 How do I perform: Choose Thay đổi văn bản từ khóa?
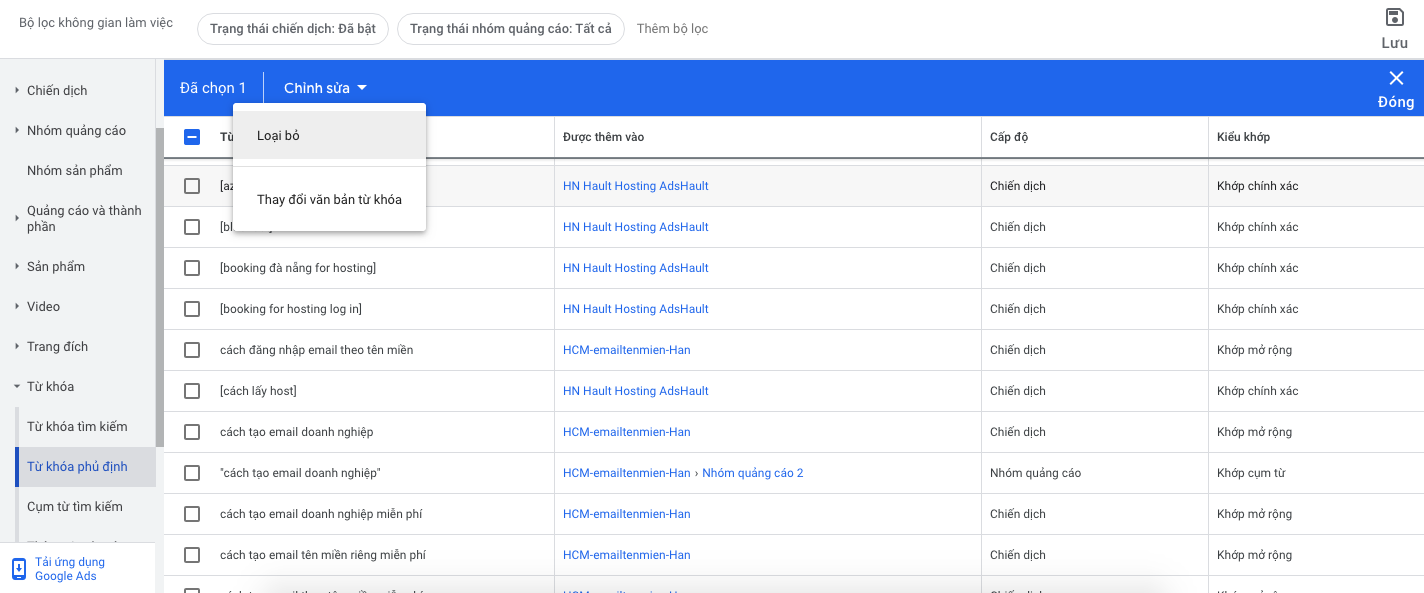point(329,199)
